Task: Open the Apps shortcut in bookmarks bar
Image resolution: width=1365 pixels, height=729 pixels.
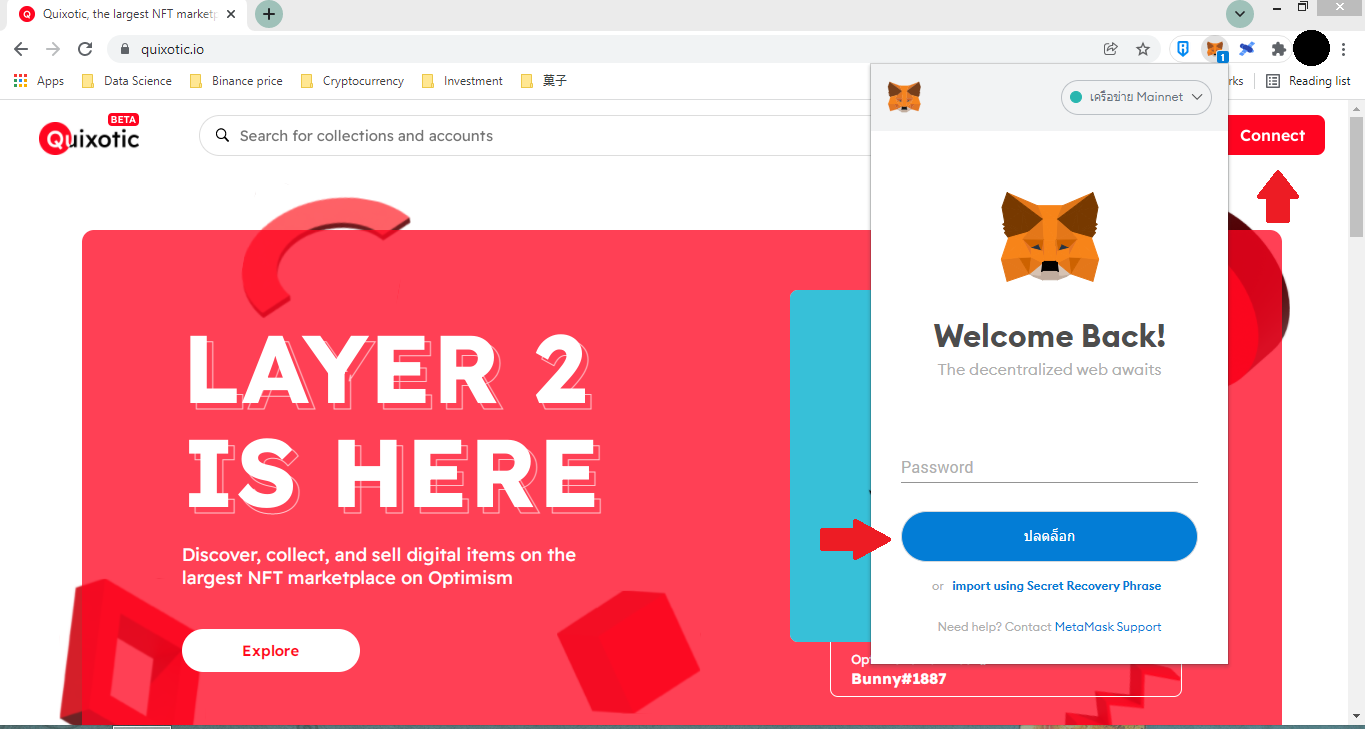Action: pyautogui.click(x=39, y=81)
